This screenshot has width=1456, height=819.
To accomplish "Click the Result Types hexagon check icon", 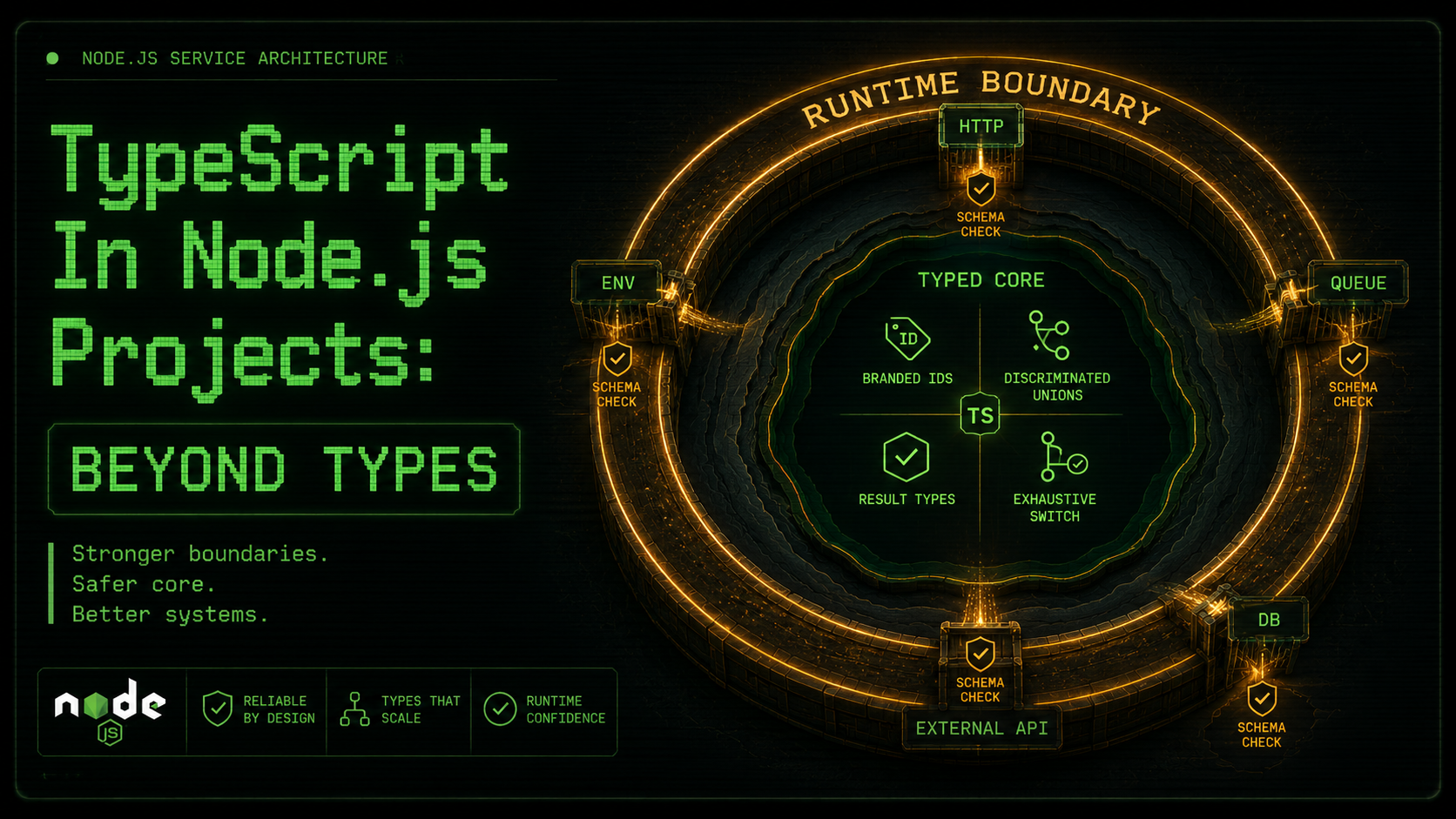I will point(906,457).
